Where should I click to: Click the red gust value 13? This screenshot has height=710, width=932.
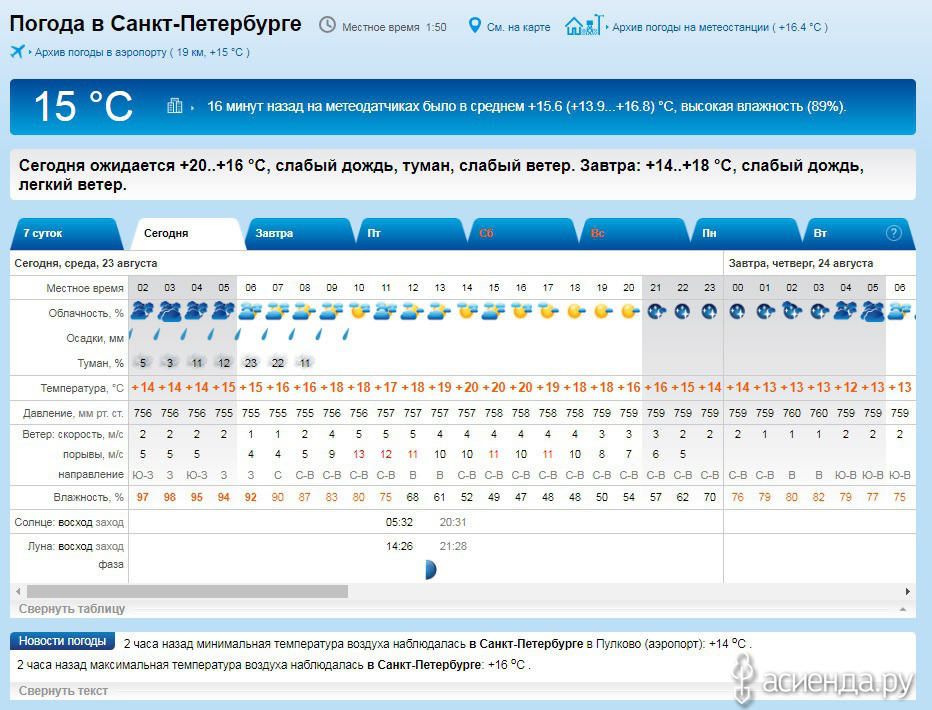coord(359,454)
